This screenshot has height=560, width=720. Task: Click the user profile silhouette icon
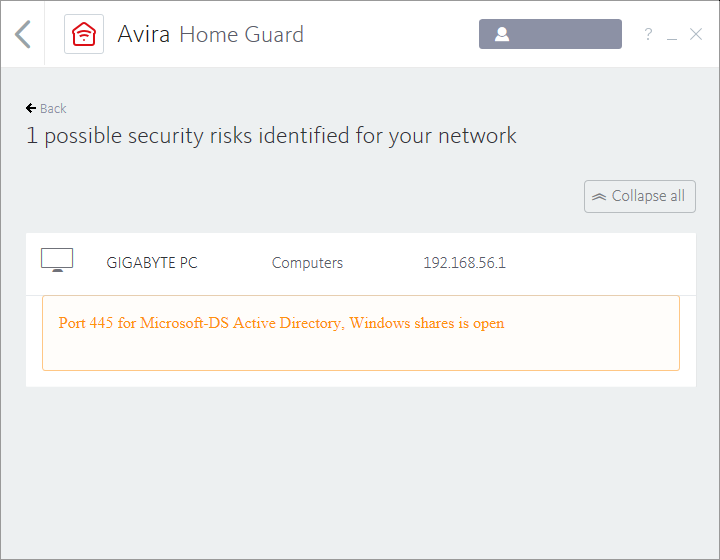[x=502, y=34]
